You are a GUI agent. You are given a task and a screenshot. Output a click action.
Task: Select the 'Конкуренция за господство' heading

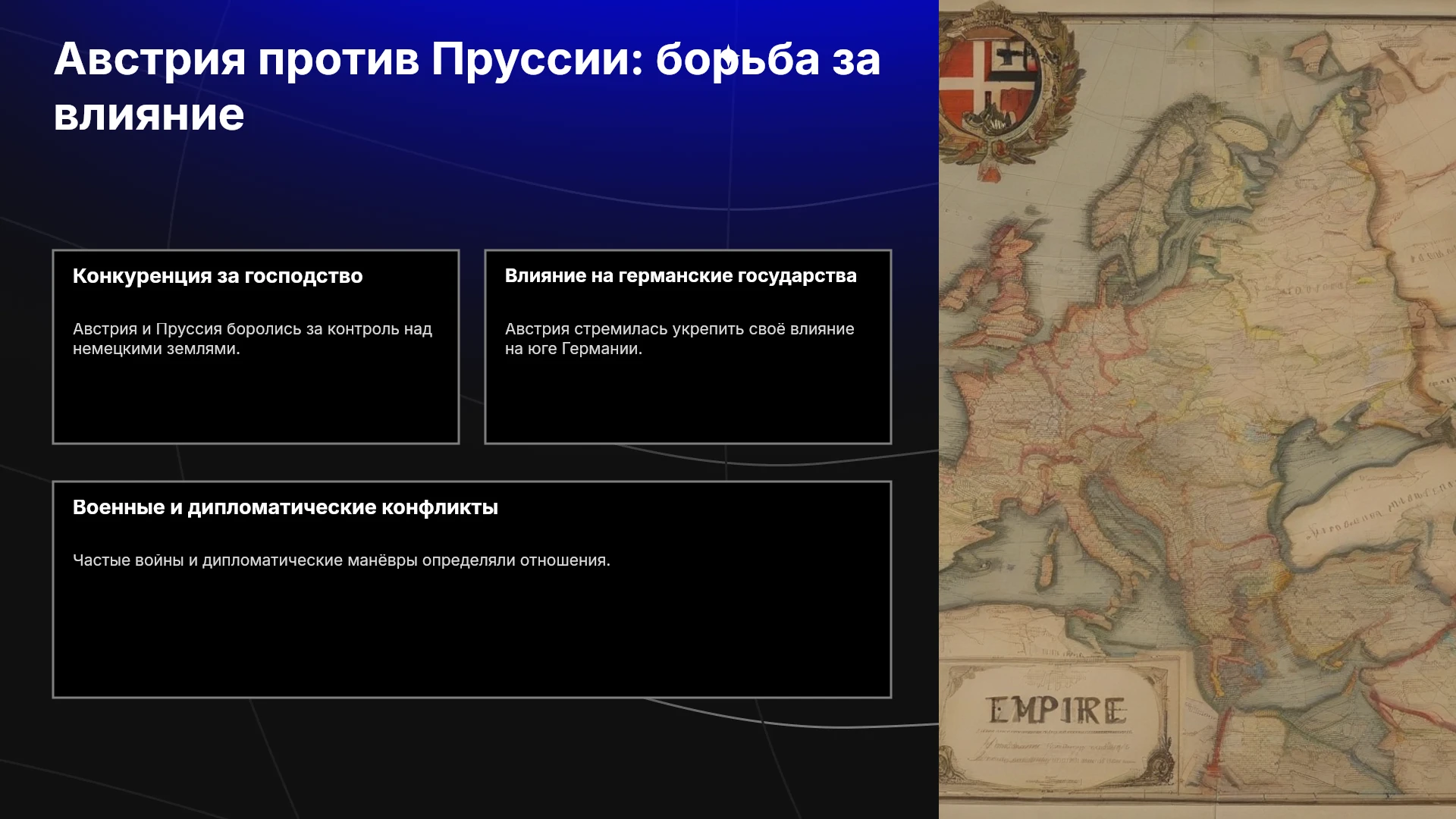pyautogui.click(x=218, y=276)
